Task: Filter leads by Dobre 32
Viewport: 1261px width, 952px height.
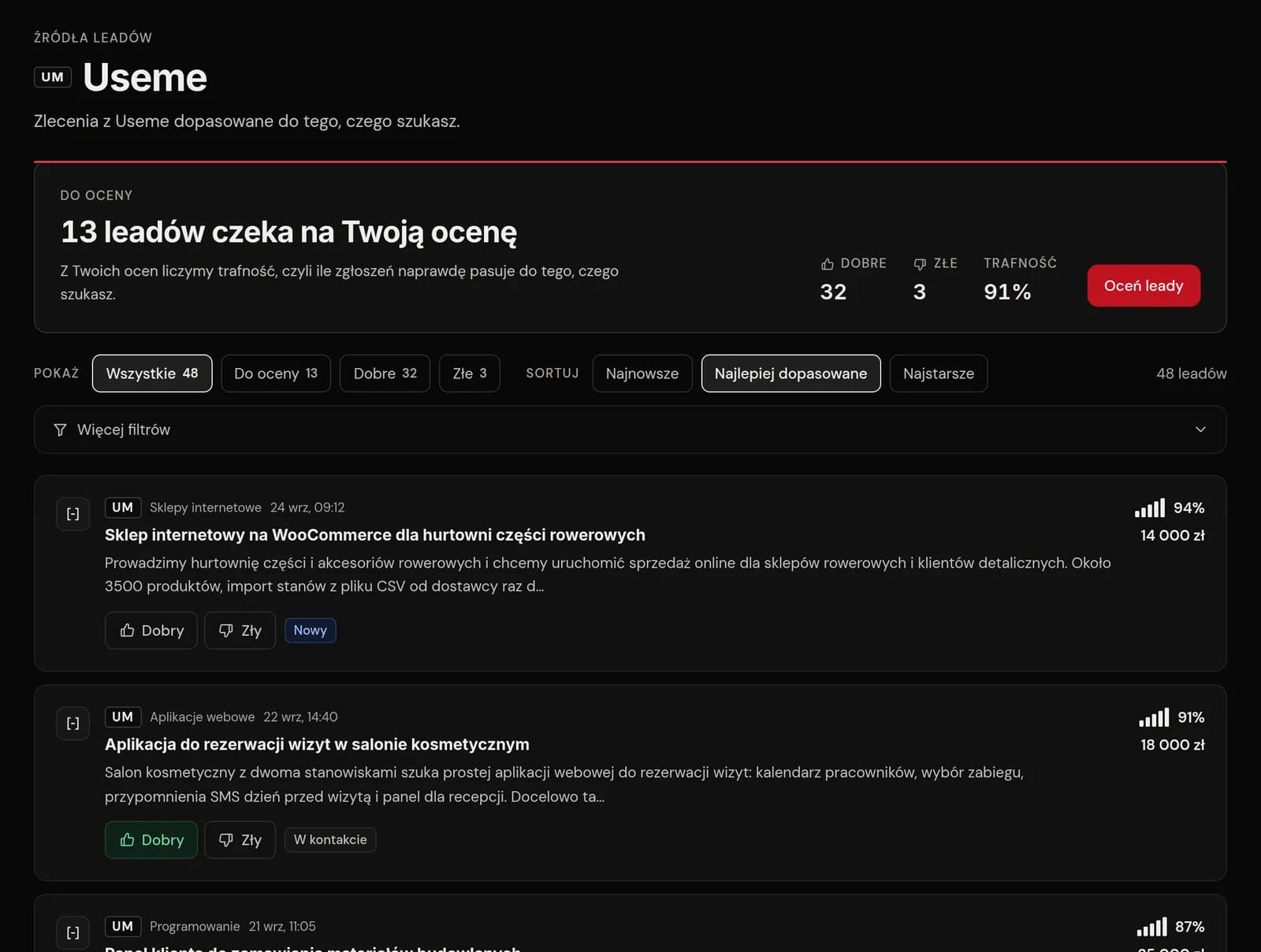Action: [x=385, y=374]
